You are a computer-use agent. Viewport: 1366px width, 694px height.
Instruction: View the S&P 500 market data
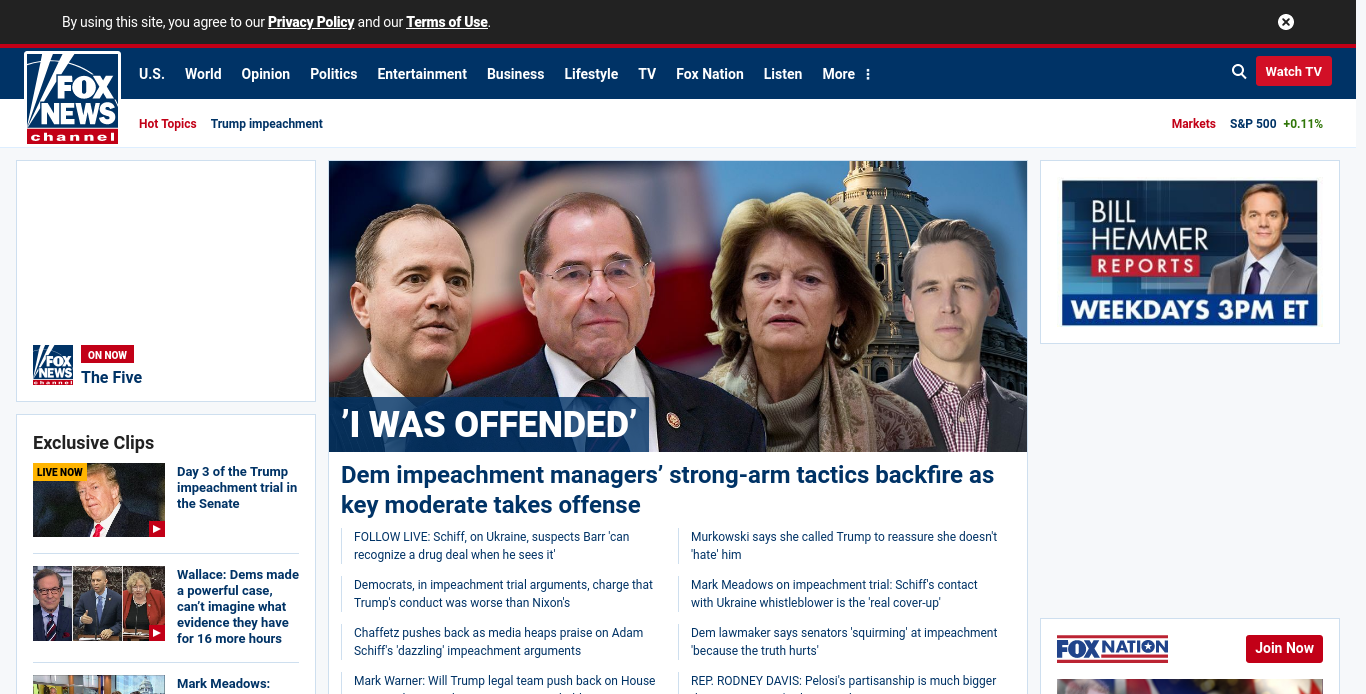1276,124
